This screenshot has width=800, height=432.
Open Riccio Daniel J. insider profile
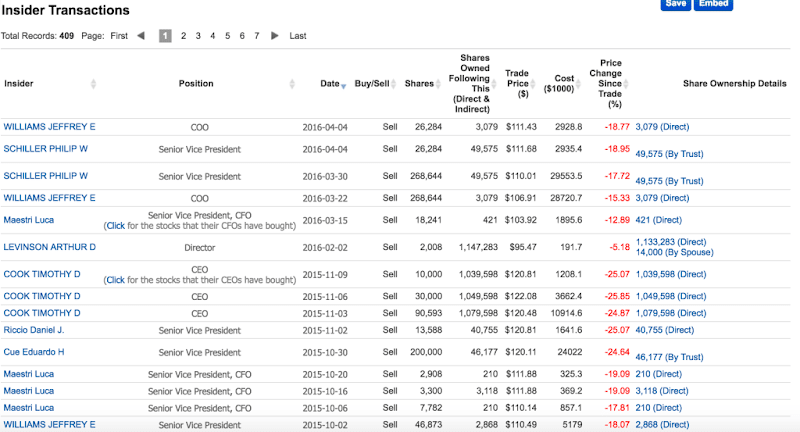34,329
